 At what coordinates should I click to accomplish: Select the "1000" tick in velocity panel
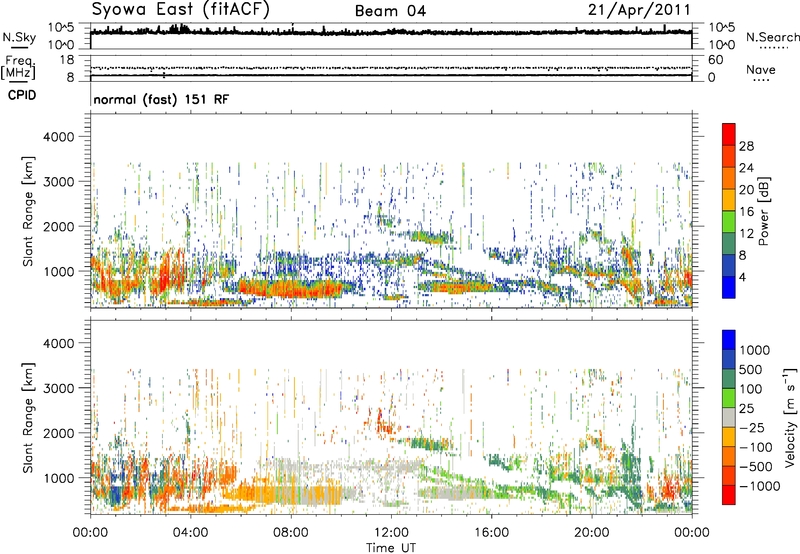point(58,477)
